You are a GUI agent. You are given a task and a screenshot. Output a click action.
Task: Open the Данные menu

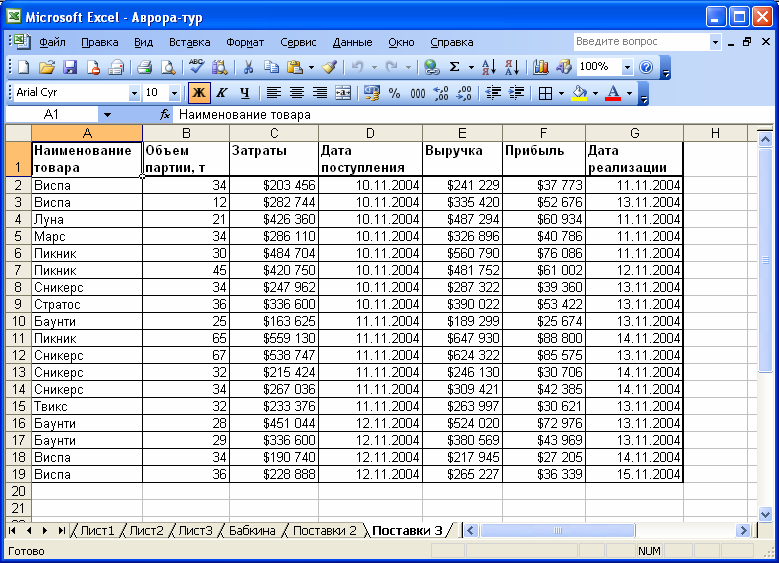pos(352,42)
